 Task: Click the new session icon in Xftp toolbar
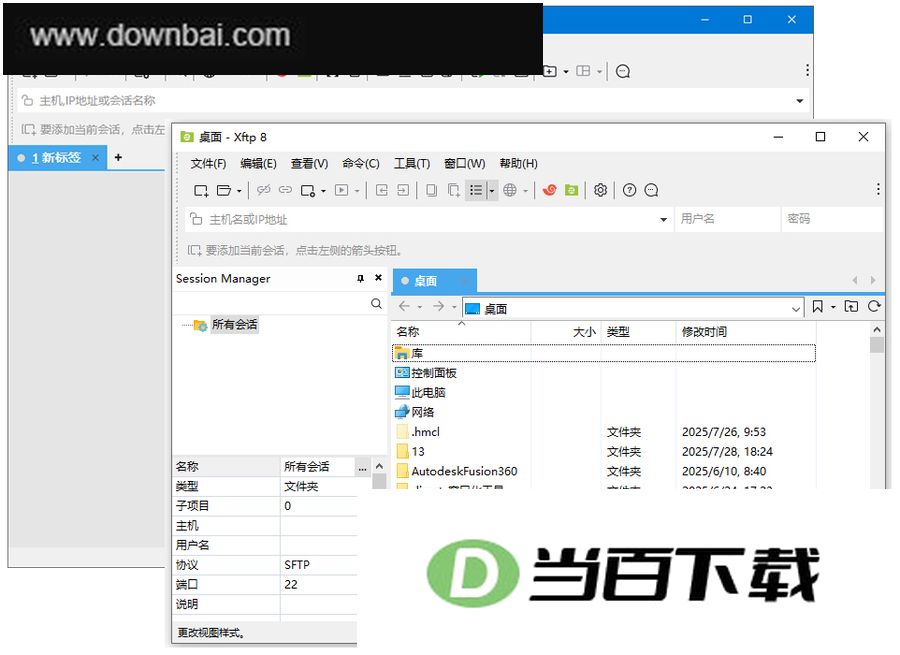pyautogui.click(x=201, y=190)
